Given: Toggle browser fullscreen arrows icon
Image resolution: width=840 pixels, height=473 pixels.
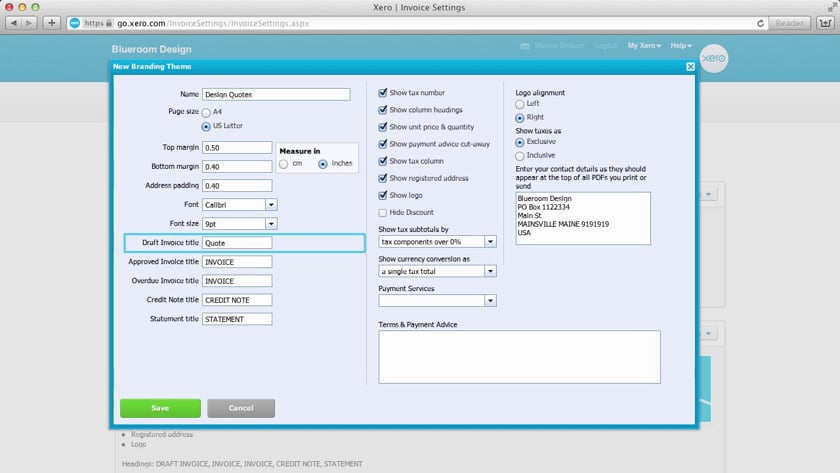Looking at the screenshot, I should pos(832,7).
